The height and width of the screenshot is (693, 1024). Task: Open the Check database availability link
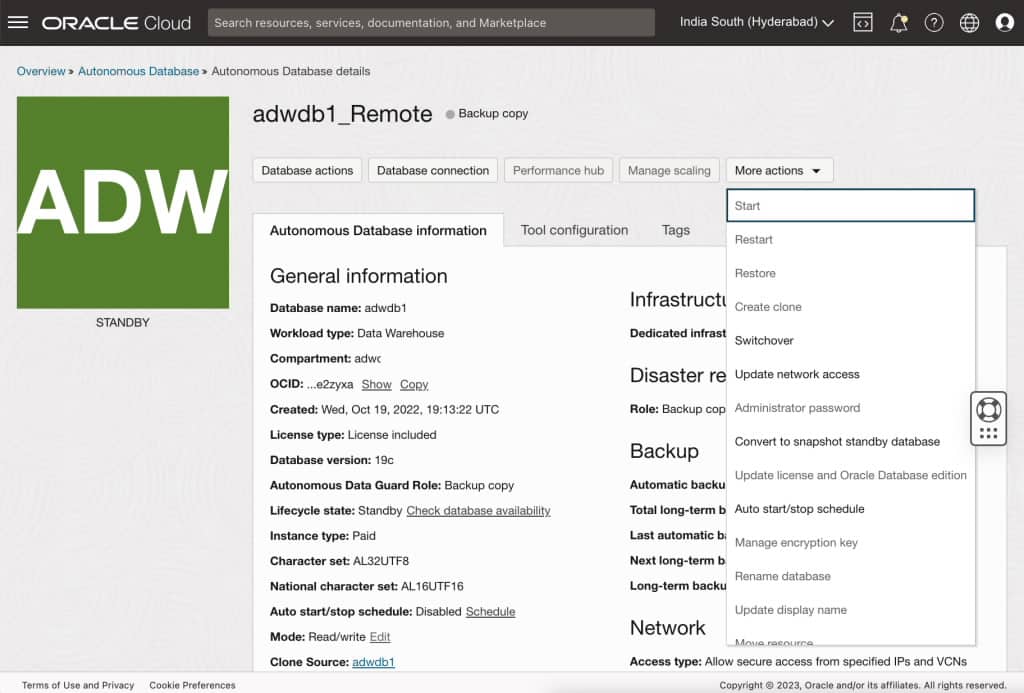(478, 510)
